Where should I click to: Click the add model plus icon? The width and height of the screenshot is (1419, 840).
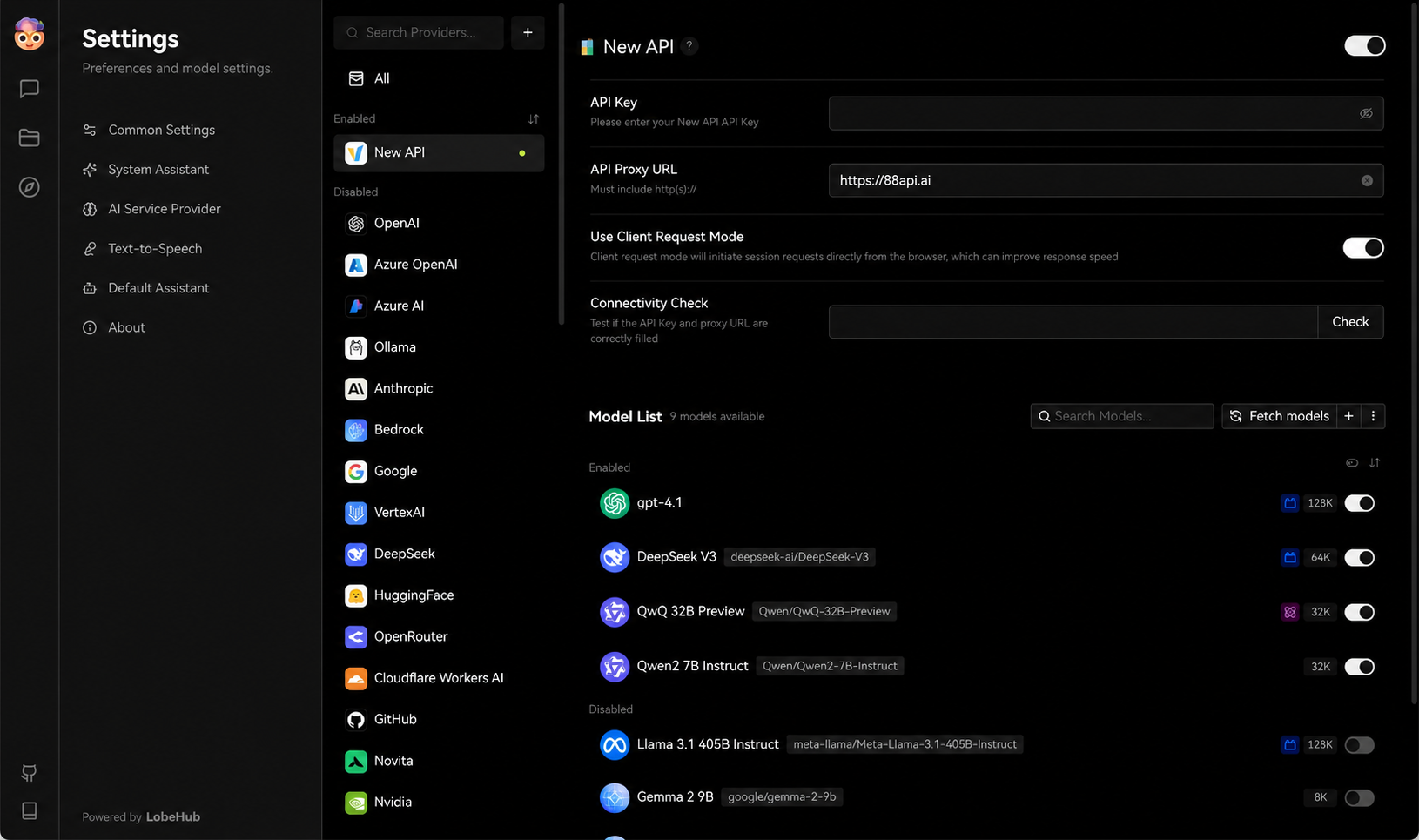[1348, 416]
